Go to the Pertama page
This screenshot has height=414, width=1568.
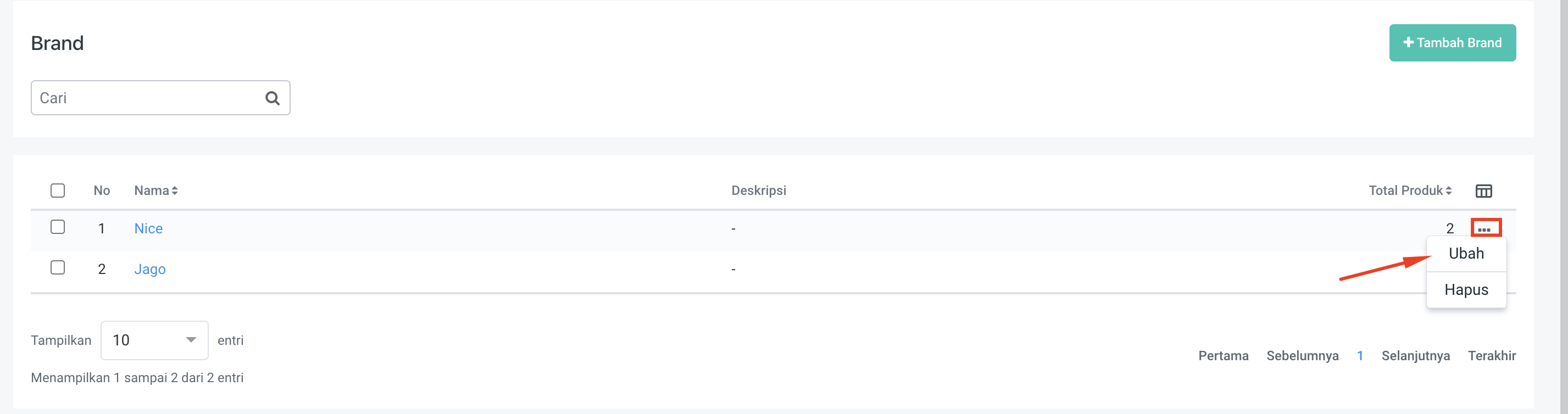[1223, 356]
